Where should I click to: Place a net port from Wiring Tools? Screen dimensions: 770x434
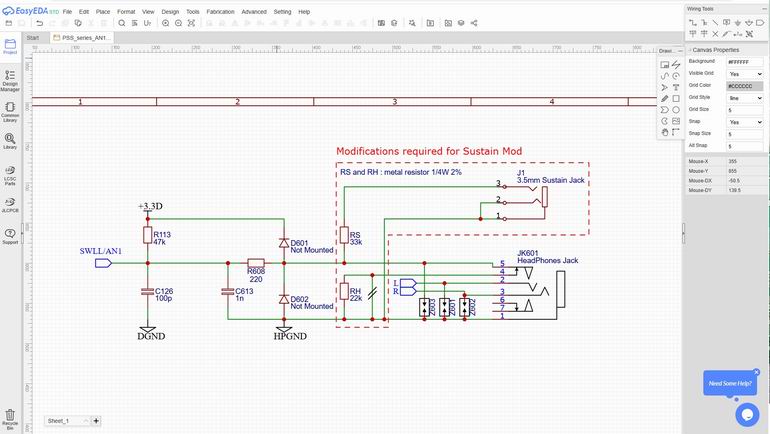(760, 23)
